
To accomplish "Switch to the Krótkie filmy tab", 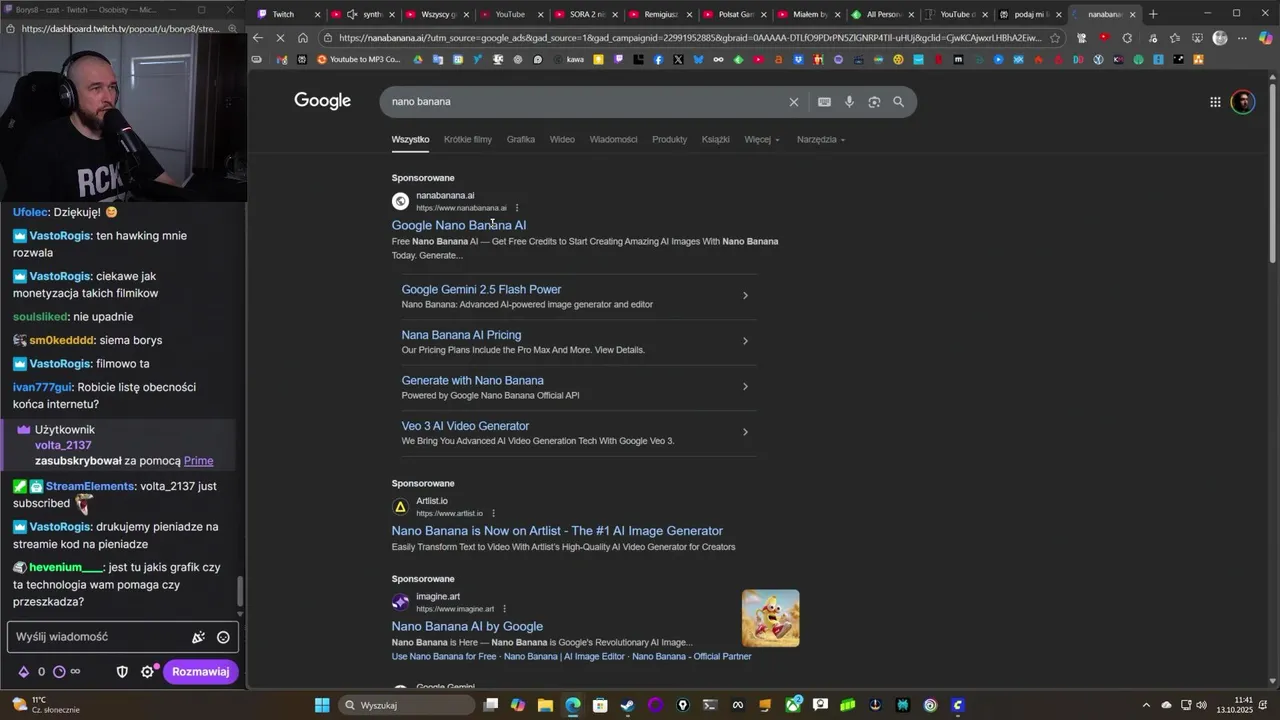I will tap(468, 140).
